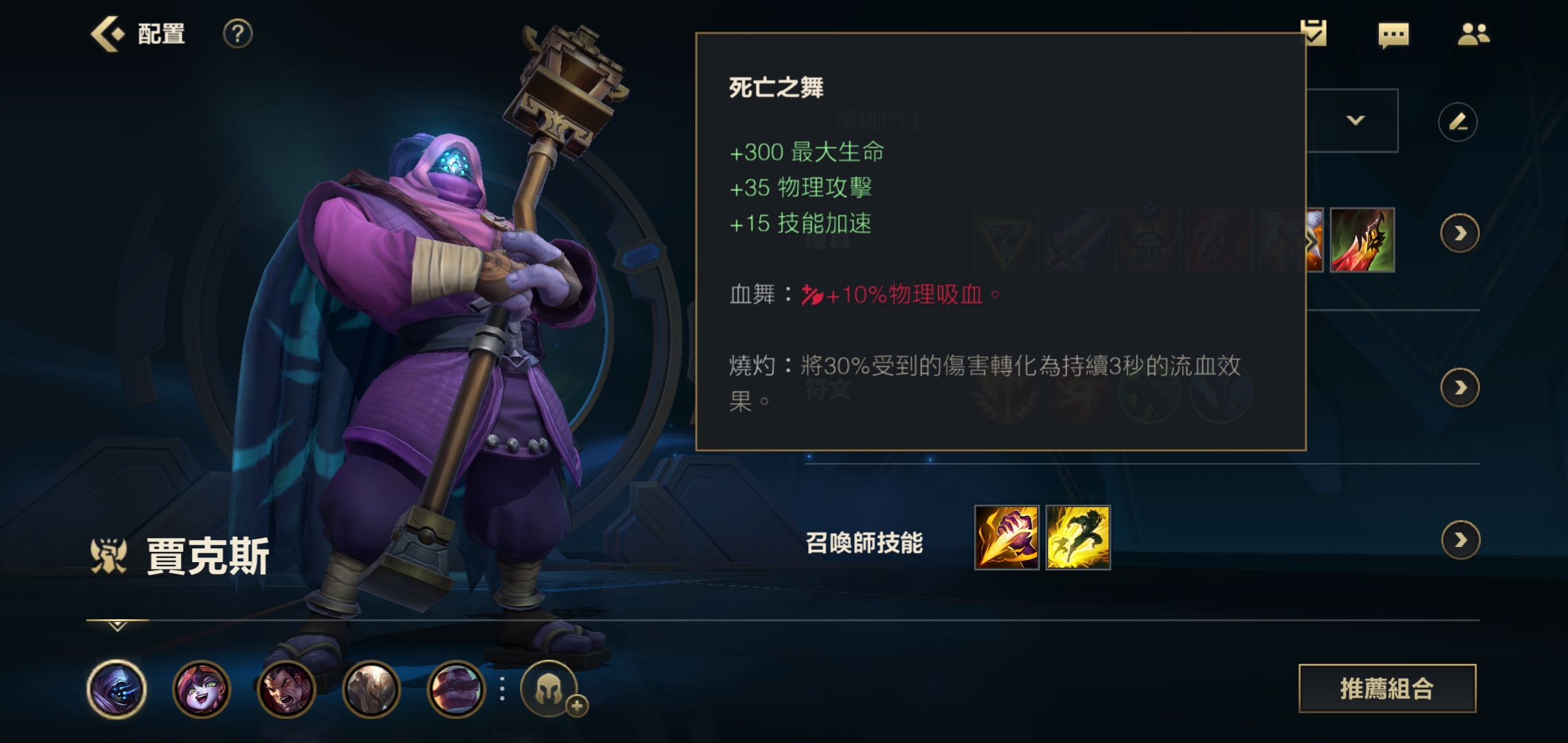This screenshot has width=1568, height=743.
Task: Open summoner spells with the arrow button
Action: click(1460, 540)
